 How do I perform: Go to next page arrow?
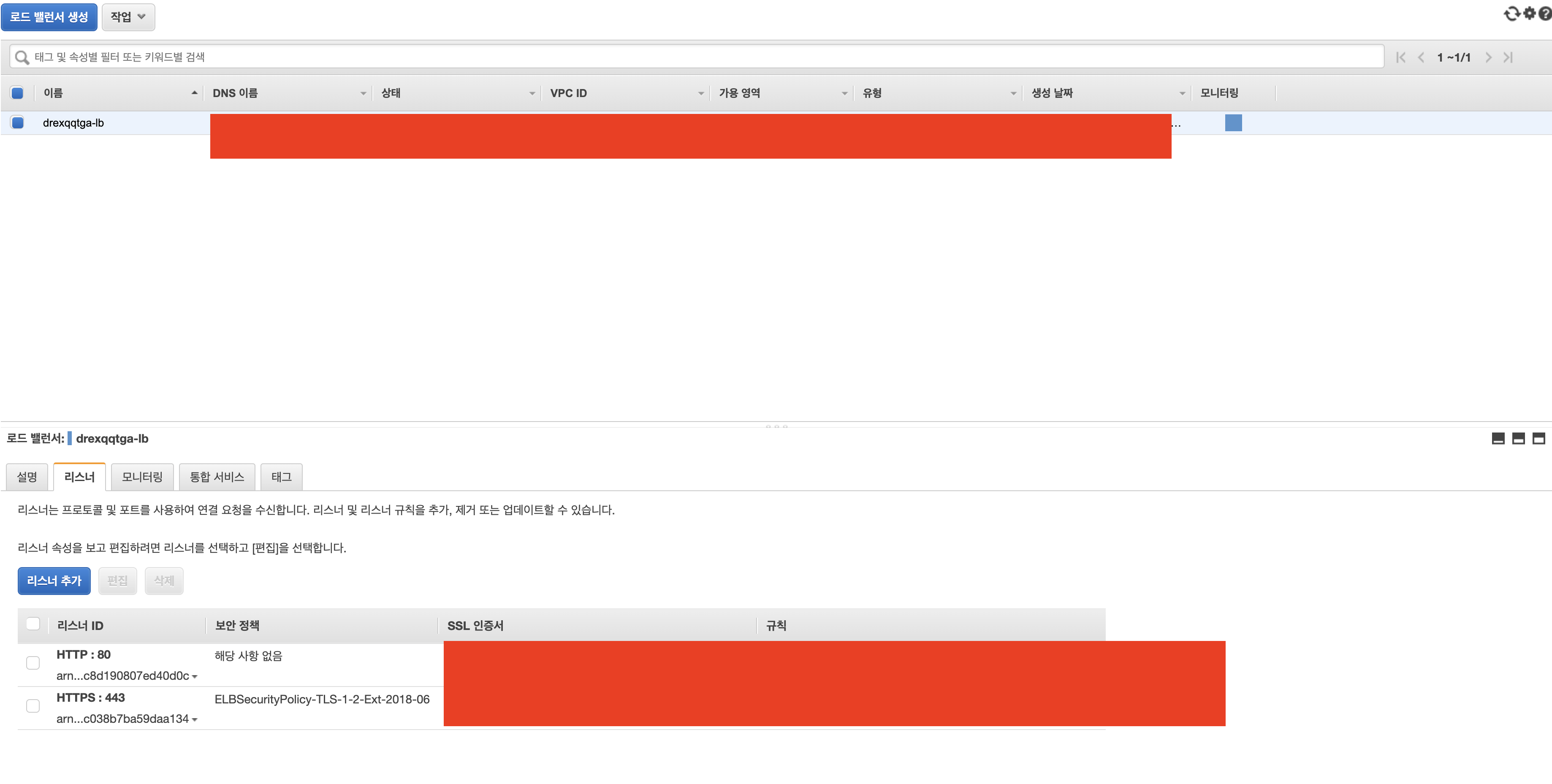(1488, 57)
